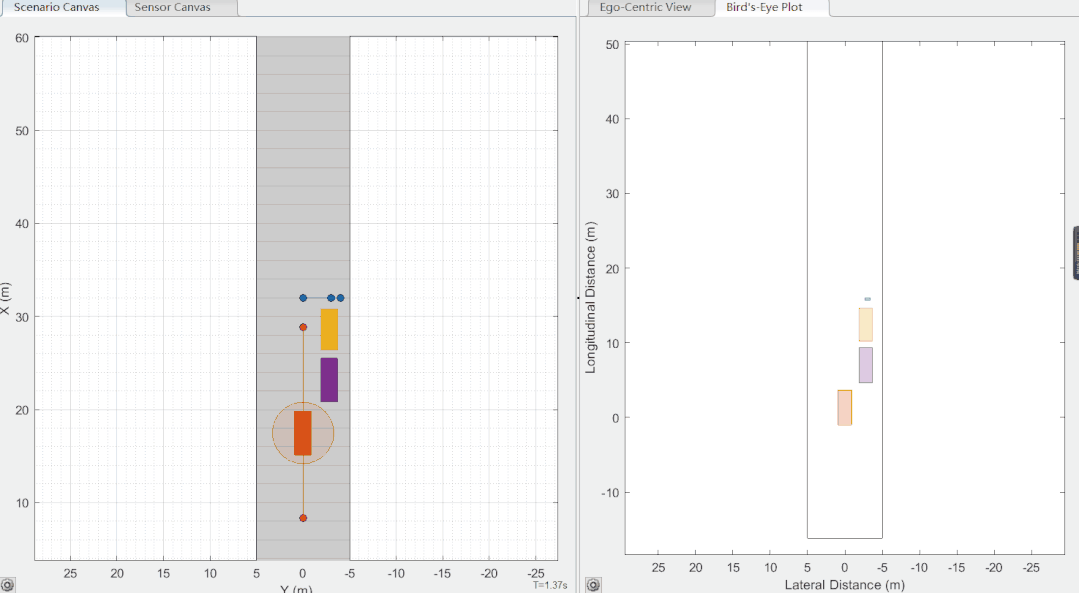
Task: Click the Lateral Distance (m) axis label
Action: click(x=844, y=585)
